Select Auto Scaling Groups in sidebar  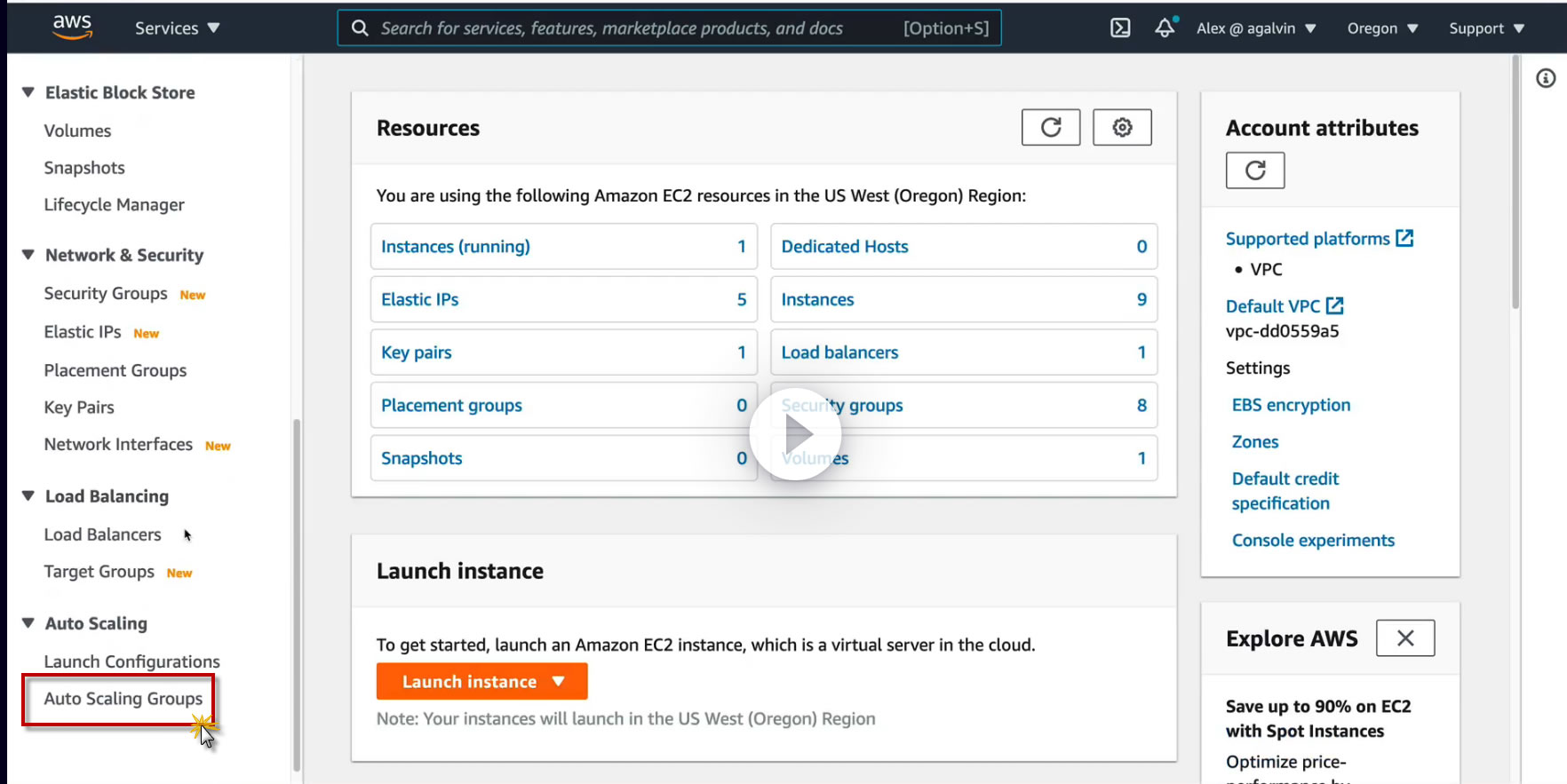tap(123, 699)
